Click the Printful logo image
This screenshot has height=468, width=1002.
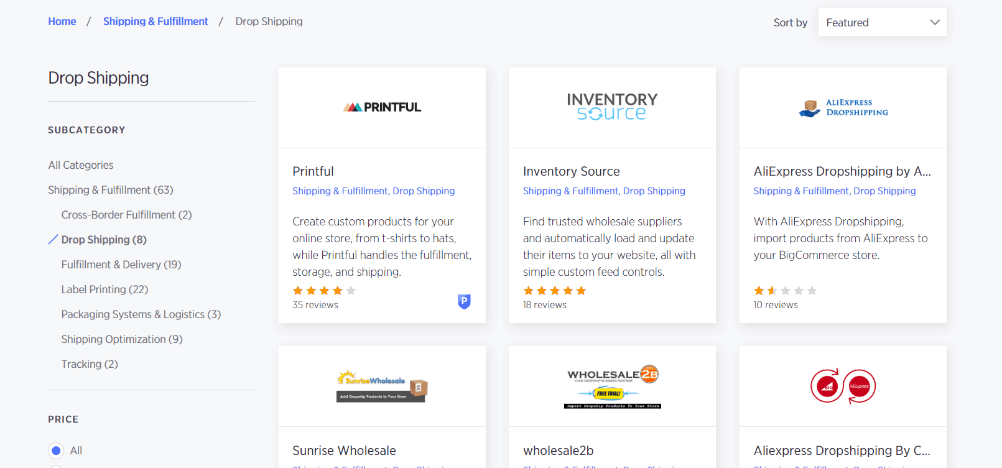click(x=382, y=107)
